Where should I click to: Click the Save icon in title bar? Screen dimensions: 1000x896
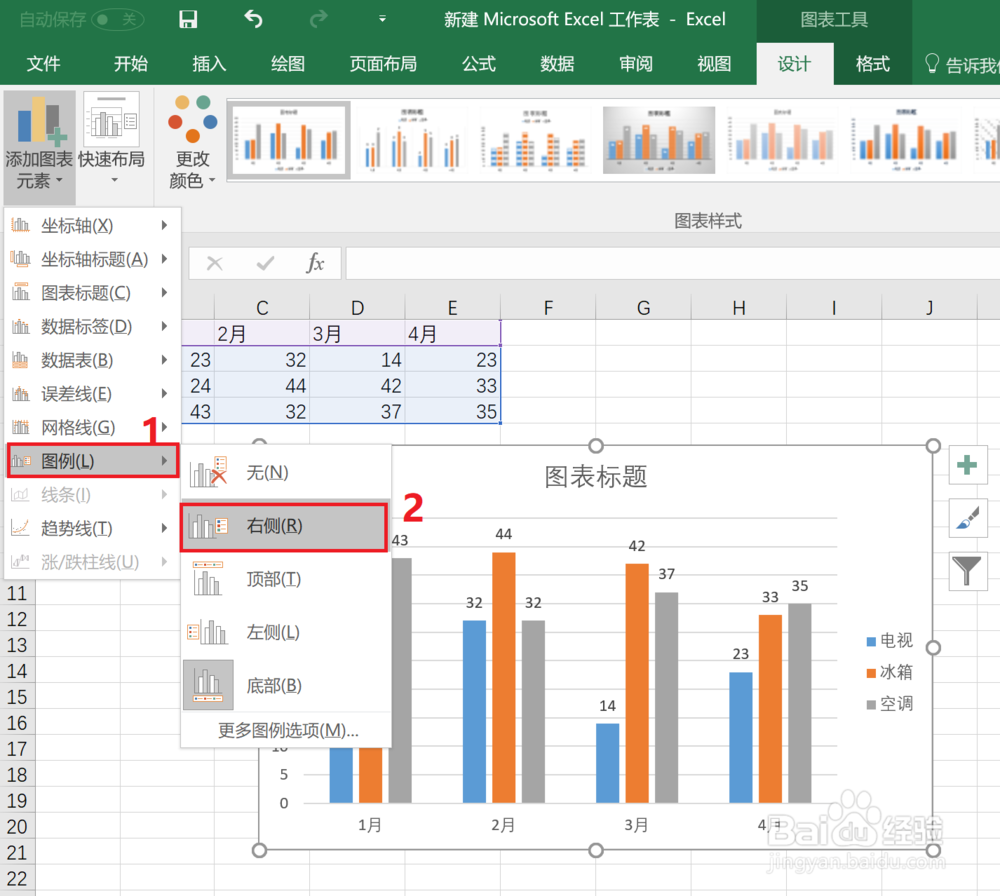pyautogui.click(x=188, y=19)
